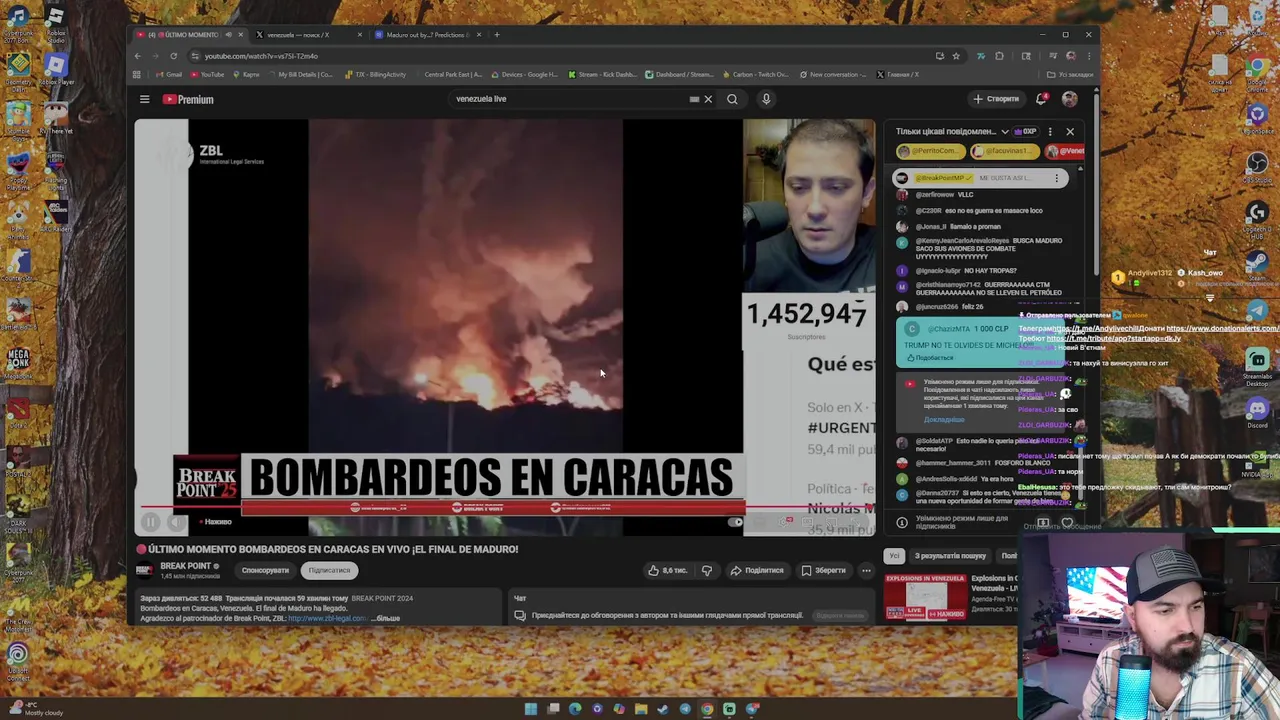1280x720 pixels.
Task: Open 'Carbon - Twitch Ov...' bookmark
Action: coord(755,75)
